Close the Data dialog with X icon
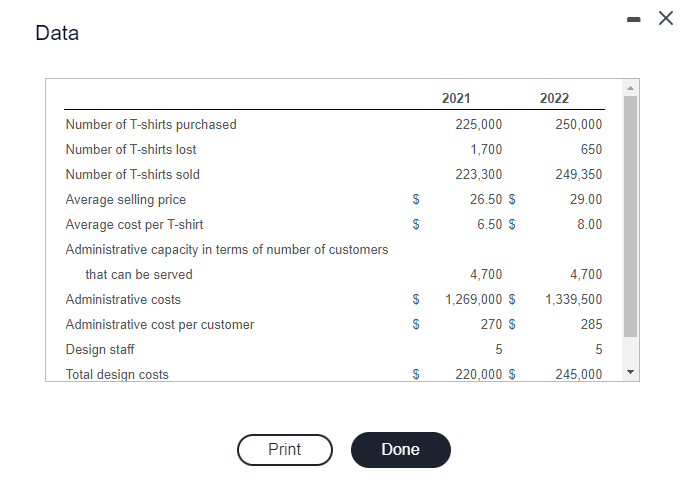680x484 pixels. pyautogui.click(x=666, y=18)
